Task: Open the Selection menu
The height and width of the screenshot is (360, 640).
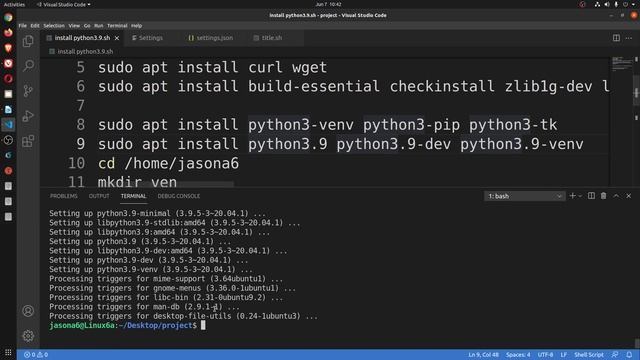Action: click(x=54, y=26)
